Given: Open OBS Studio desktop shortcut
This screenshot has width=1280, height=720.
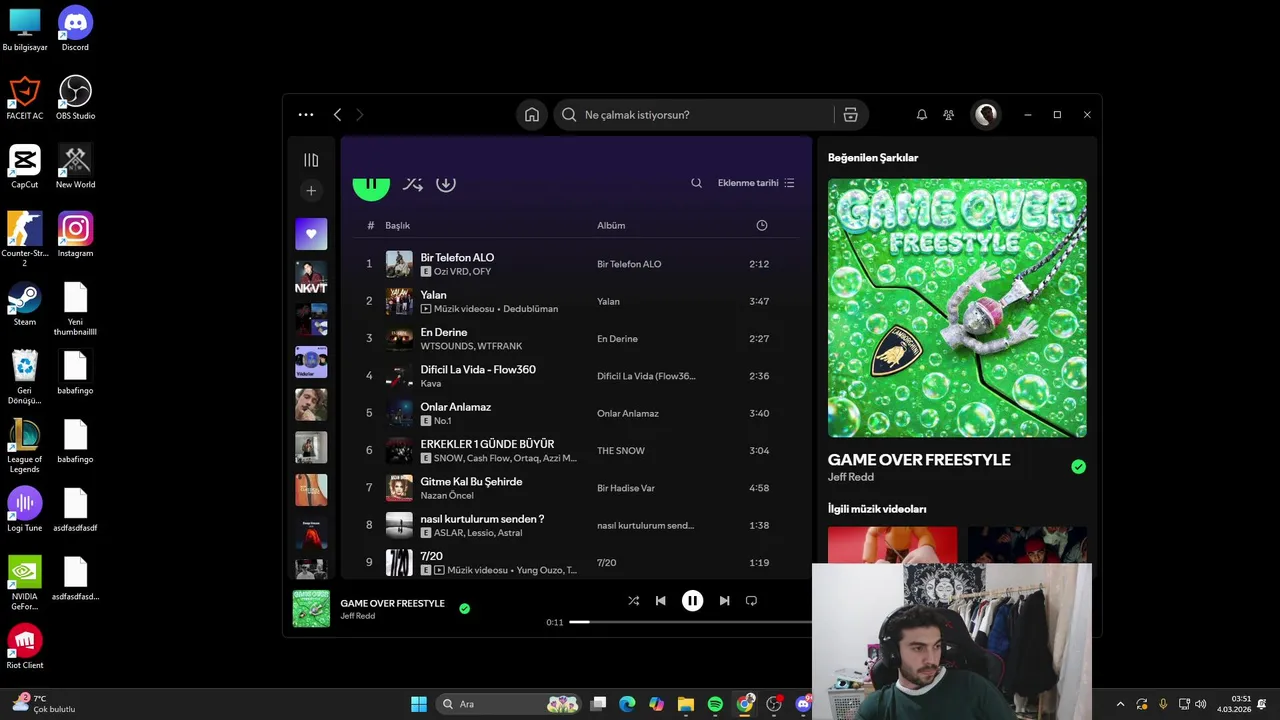Looking at the screenshot, I should (x=75, y=98).
